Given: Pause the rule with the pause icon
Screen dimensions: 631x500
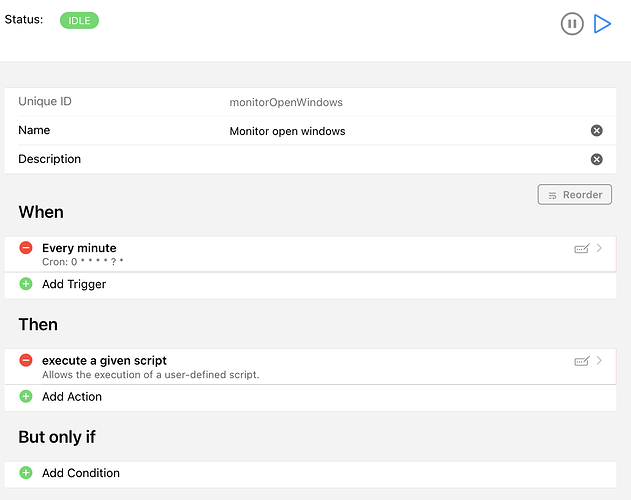Looking at the screenshot, I should pos(572,24).
